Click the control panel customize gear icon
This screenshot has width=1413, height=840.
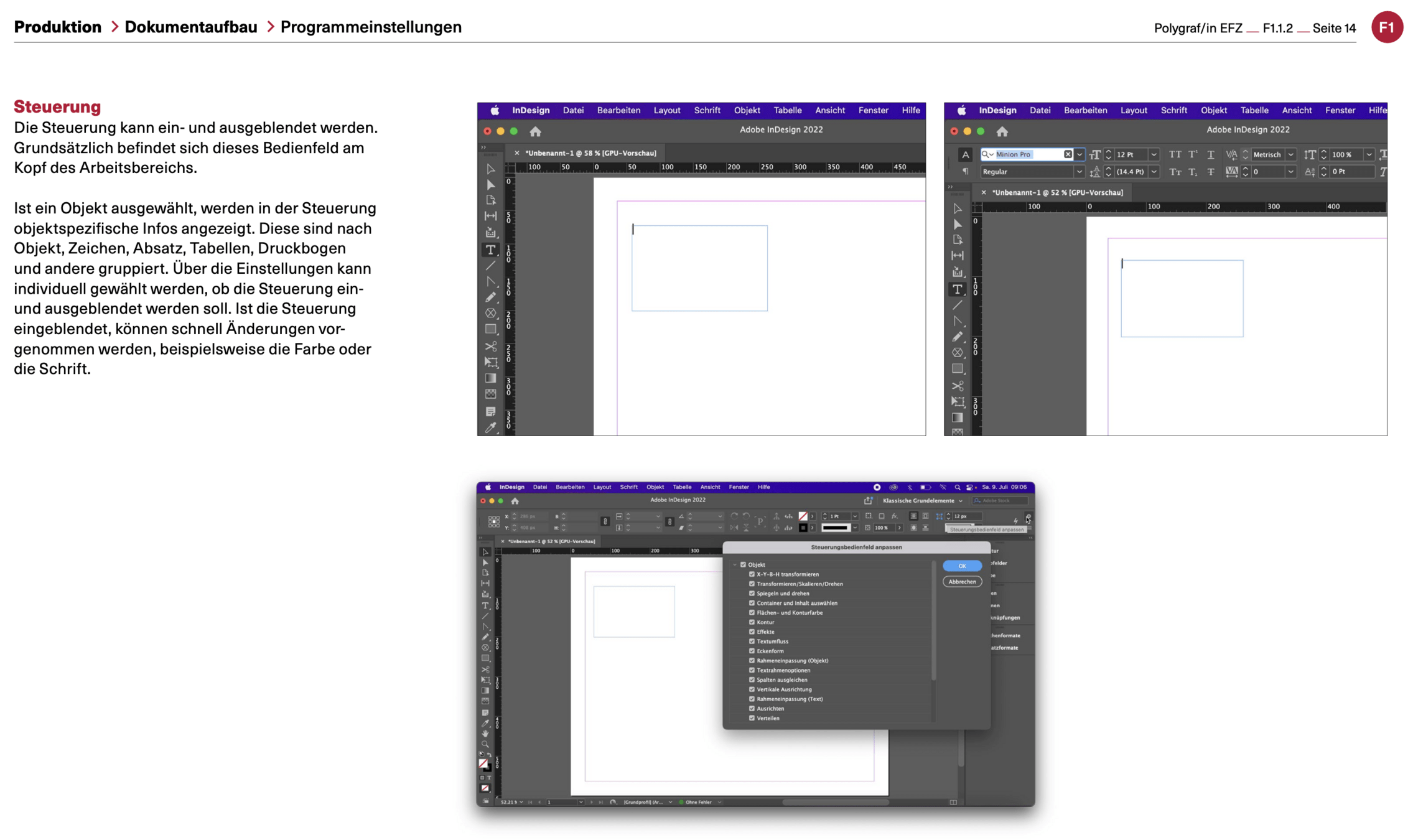(x=1028, y=517)
